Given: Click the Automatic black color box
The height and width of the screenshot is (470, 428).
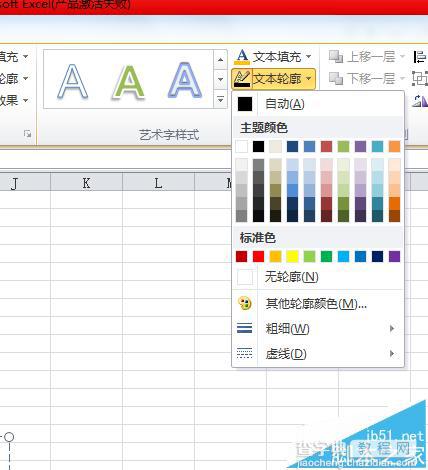Looking at the screenshot, I should click(x=245, y=104).
